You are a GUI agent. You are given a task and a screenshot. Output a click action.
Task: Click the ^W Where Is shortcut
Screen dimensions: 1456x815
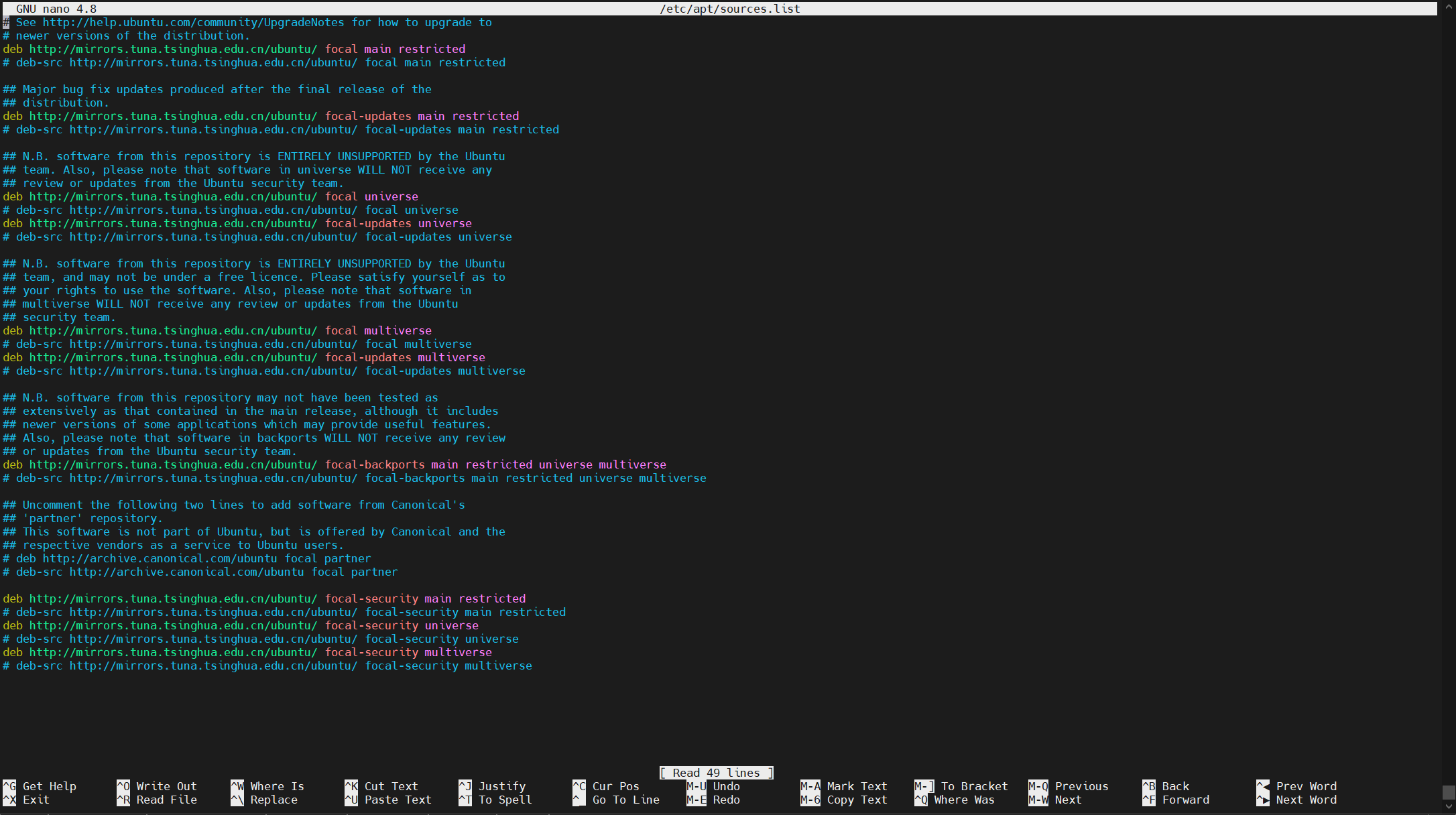pos(268,786)
